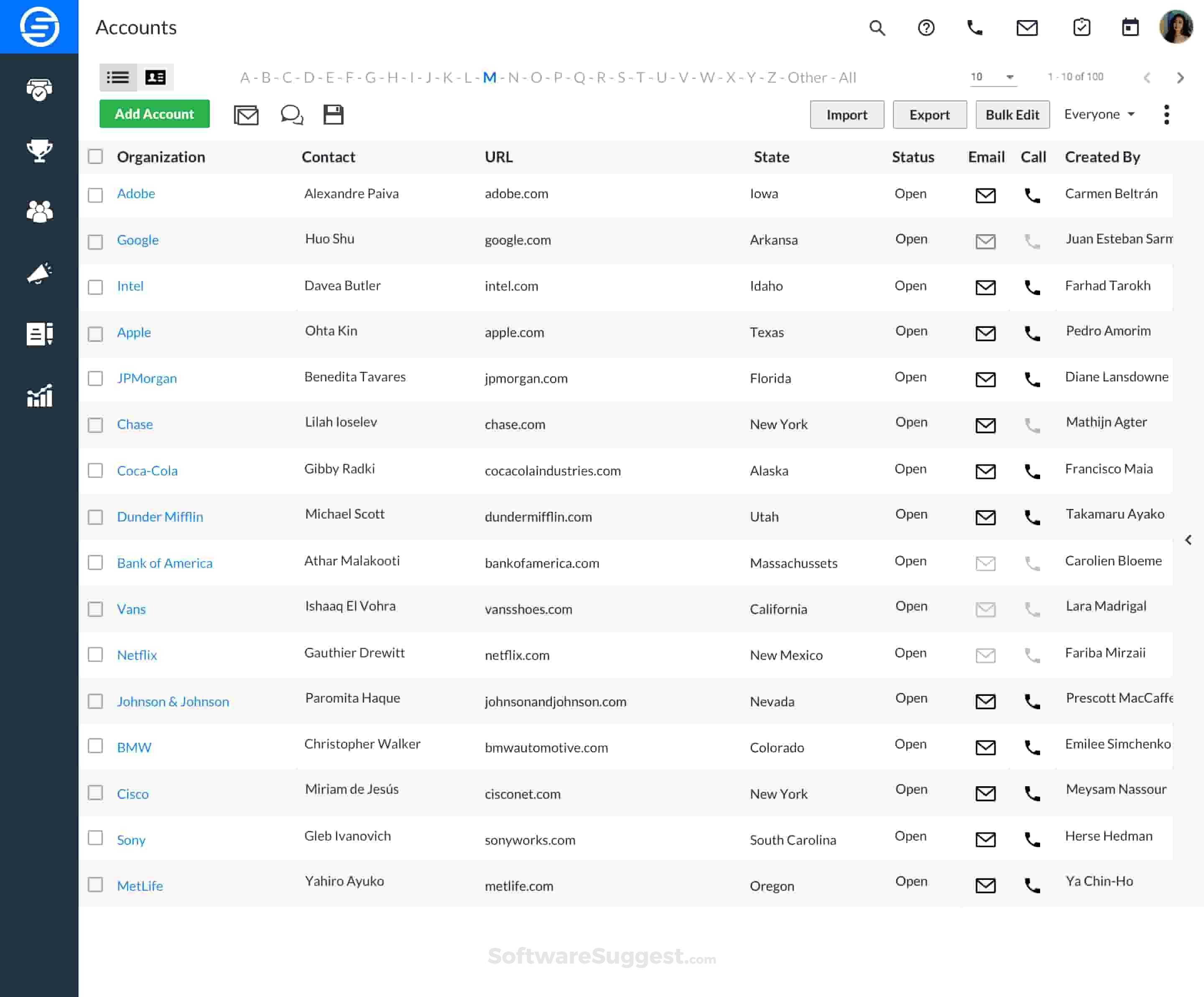Call Intel using its phone icon

(x=1033, y=287)
